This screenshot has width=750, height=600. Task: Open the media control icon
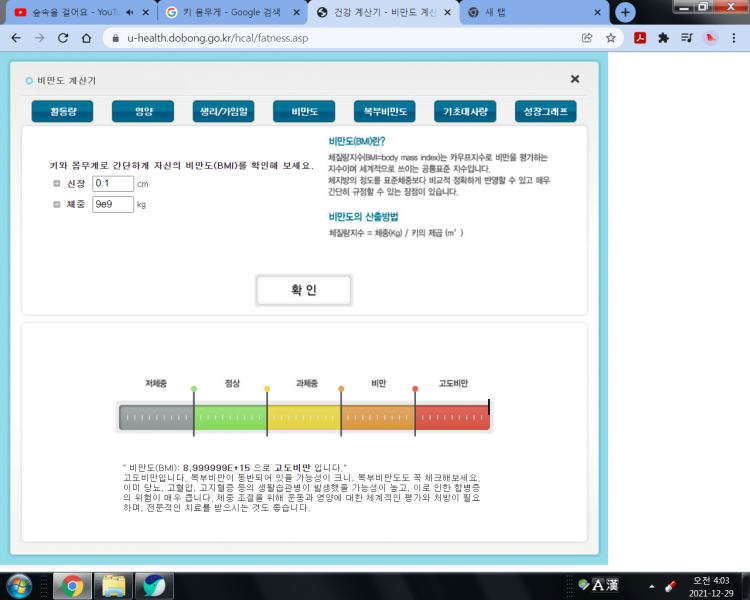tap(686, 38)
